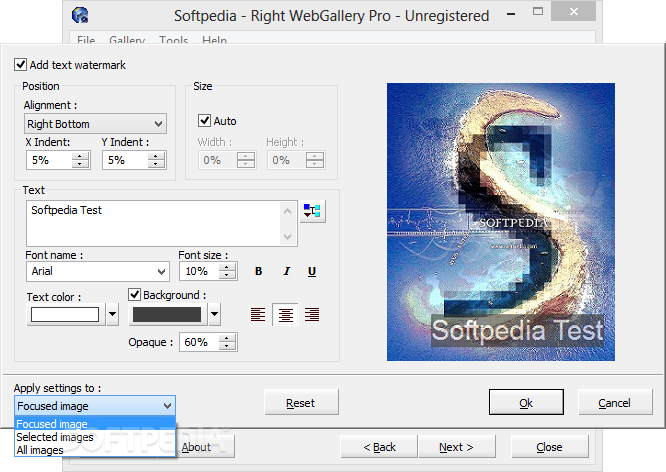Click the insert macro icon beside the text box
The image size is (666, 472).
pos(312,211)
